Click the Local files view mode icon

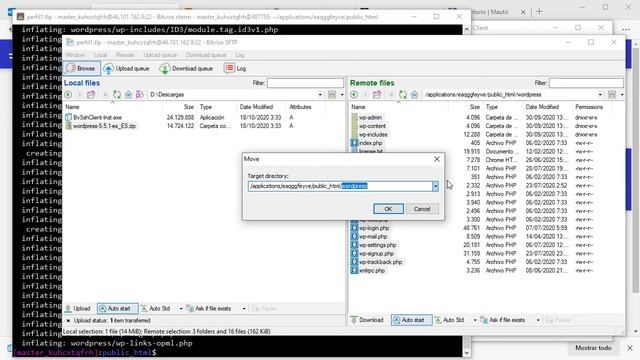point(332,95)
